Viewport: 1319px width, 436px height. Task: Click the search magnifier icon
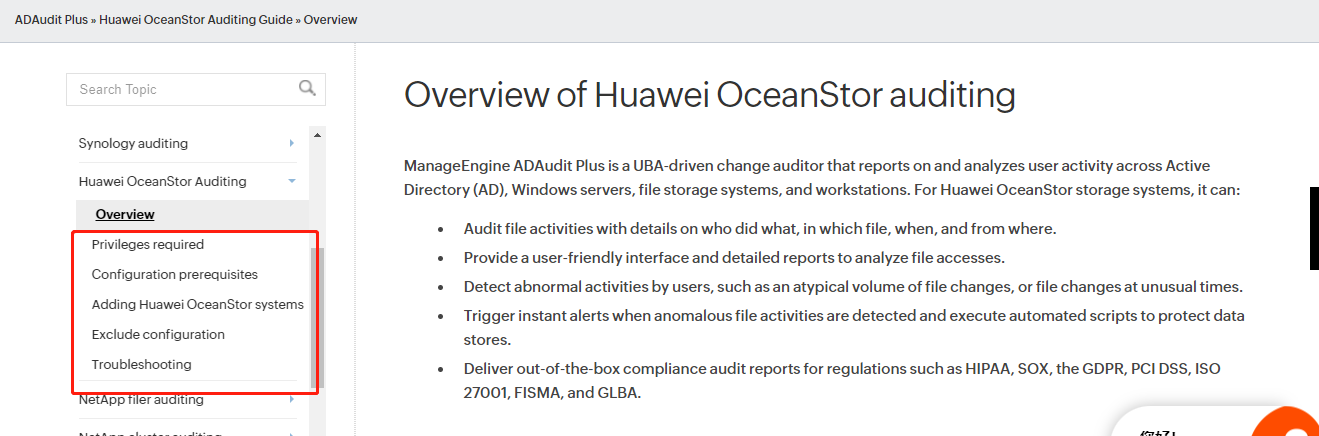(x=307, y=88)
